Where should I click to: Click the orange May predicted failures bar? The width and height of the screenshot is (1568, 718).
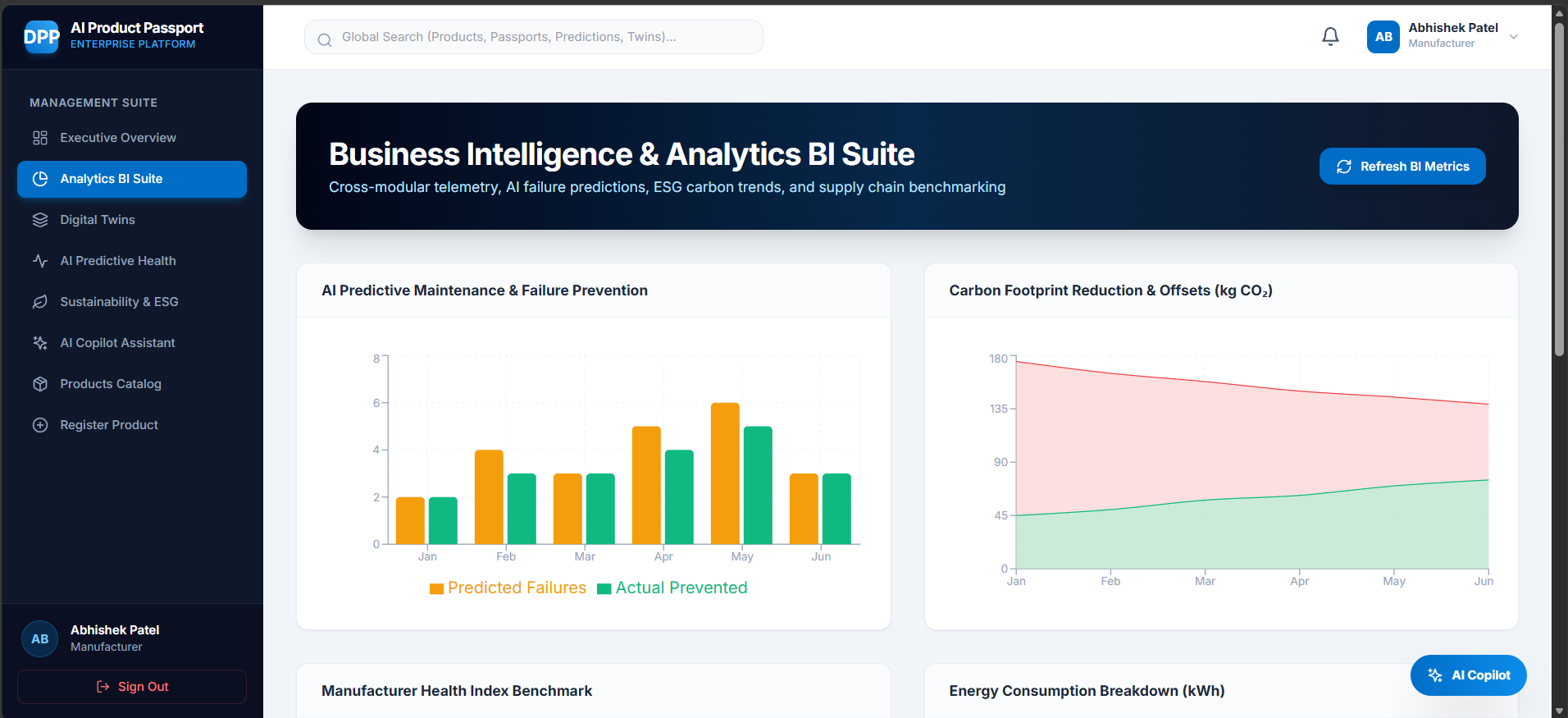(x=725, y=473)
